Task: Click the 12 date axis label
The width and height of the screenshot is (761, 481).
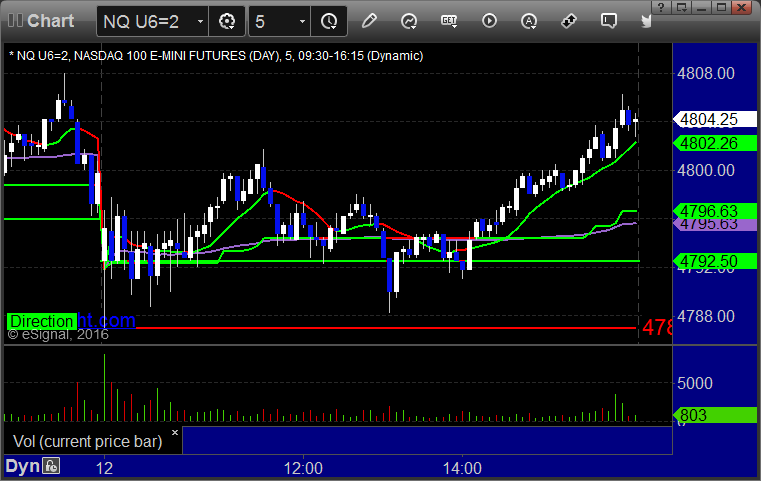Action: tap(104, 468)
